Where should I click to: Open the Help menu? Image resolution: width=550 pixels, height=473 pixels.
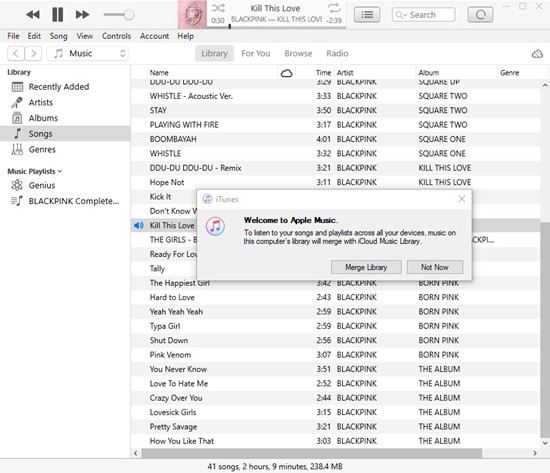(186, 36)
